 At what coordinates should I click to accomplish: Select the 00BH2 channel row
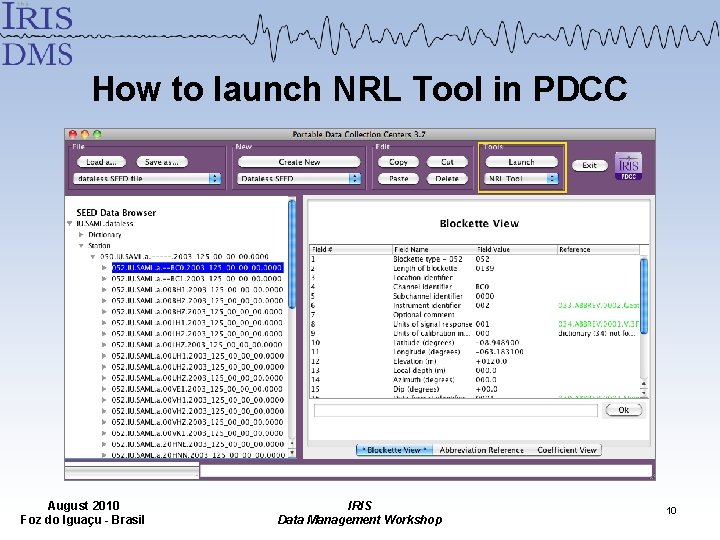[x=197, y=301]
